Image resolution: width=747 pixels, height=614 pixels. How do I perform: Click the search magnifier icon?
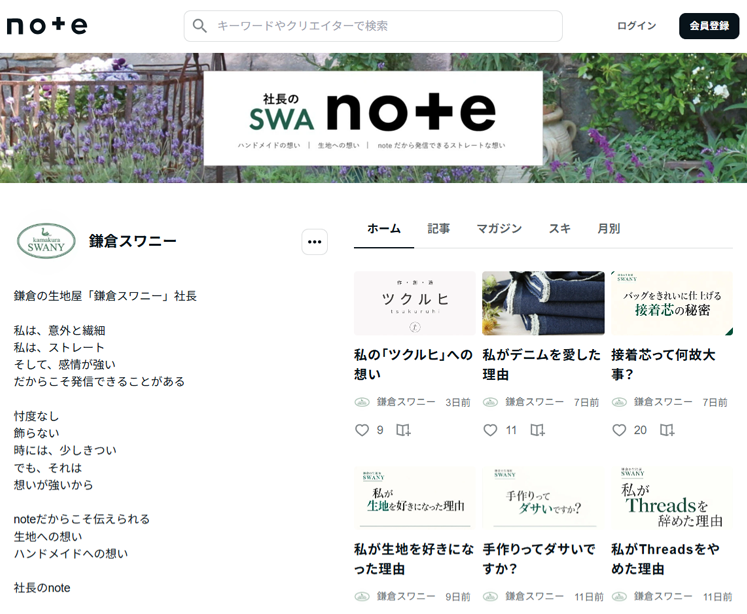[x=200, y=26]
